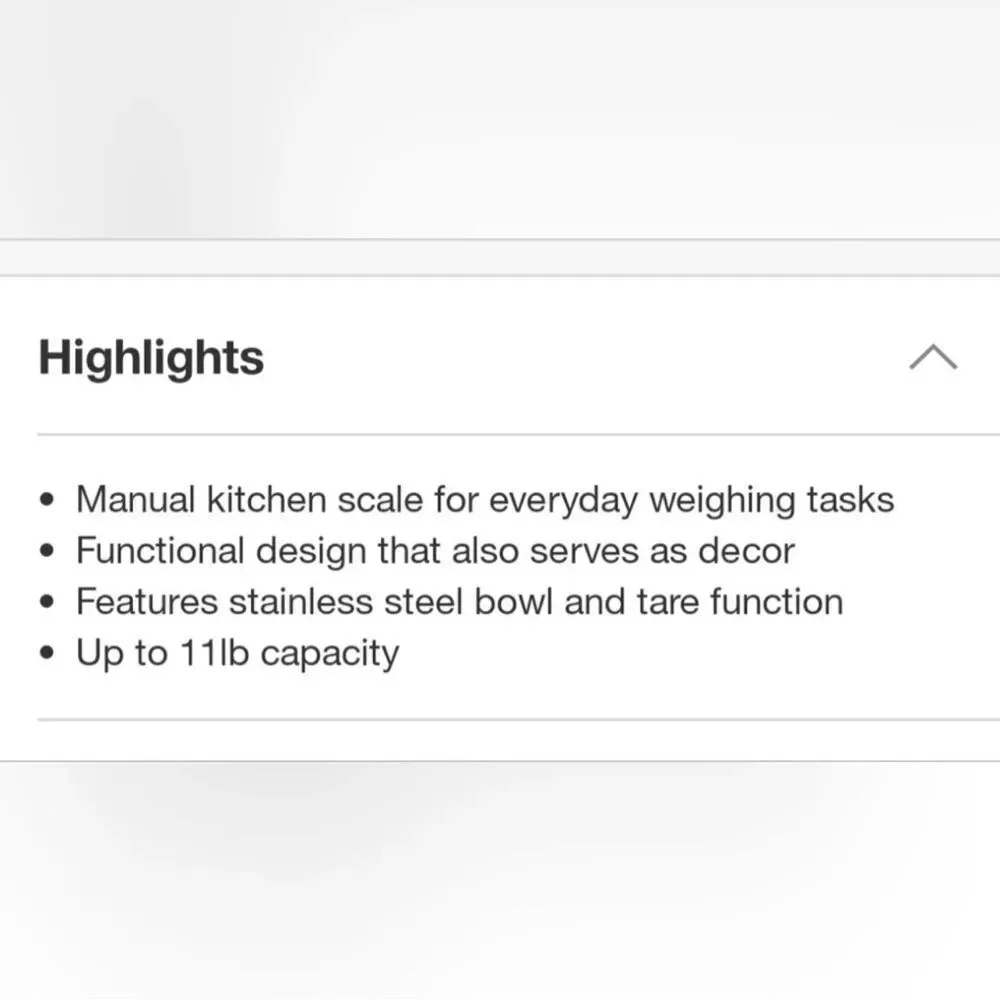
Task: Collapse the Highlights section using the chevron
Action: tap(933, 357)
